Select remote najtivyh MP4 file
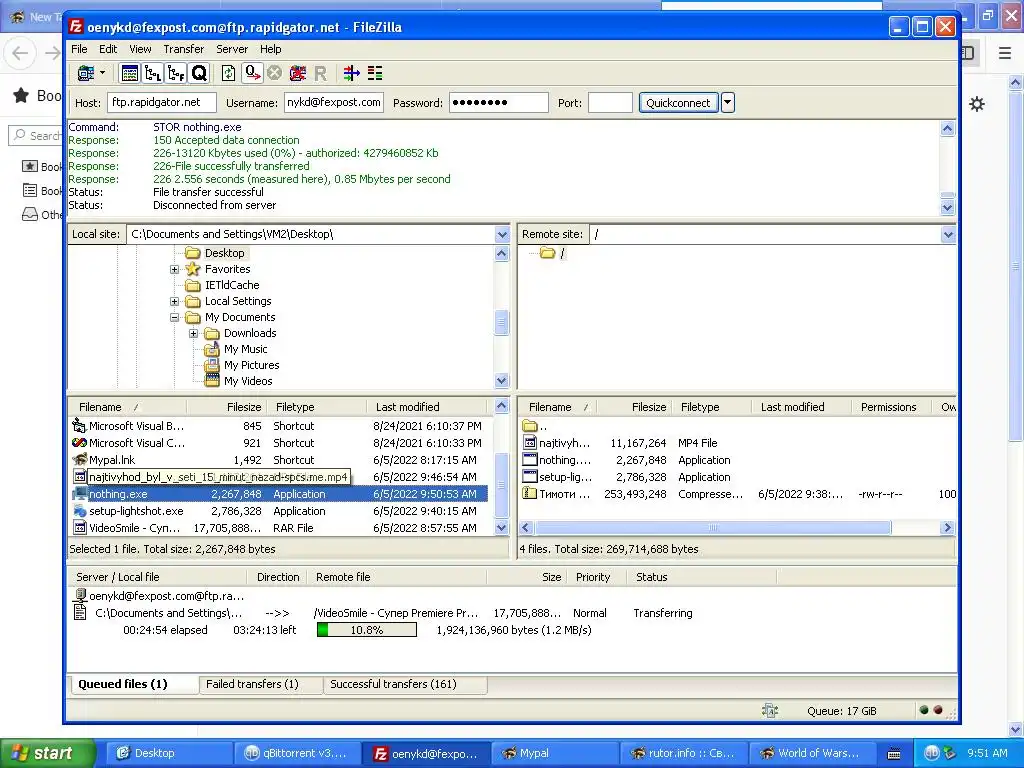The image size is (1024, 768). [564, 443]
